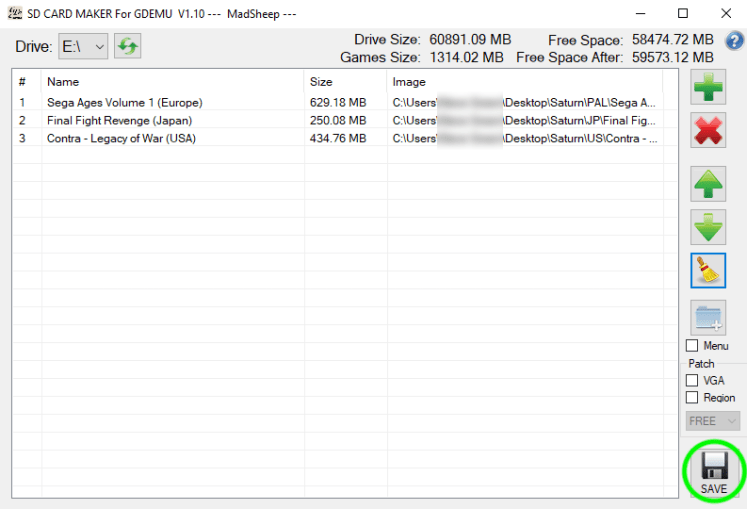The image size is (747, 509).
Task: Sort by the Name column header
Action: (x=172, y=81)
